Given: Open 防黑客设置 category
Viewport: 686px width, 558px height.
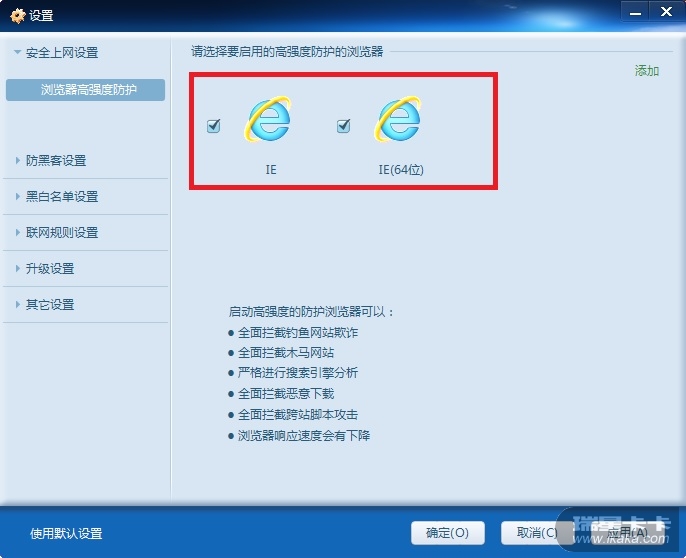Looking at the screenshot, I should pyautogui.click(x=56, y=161).
